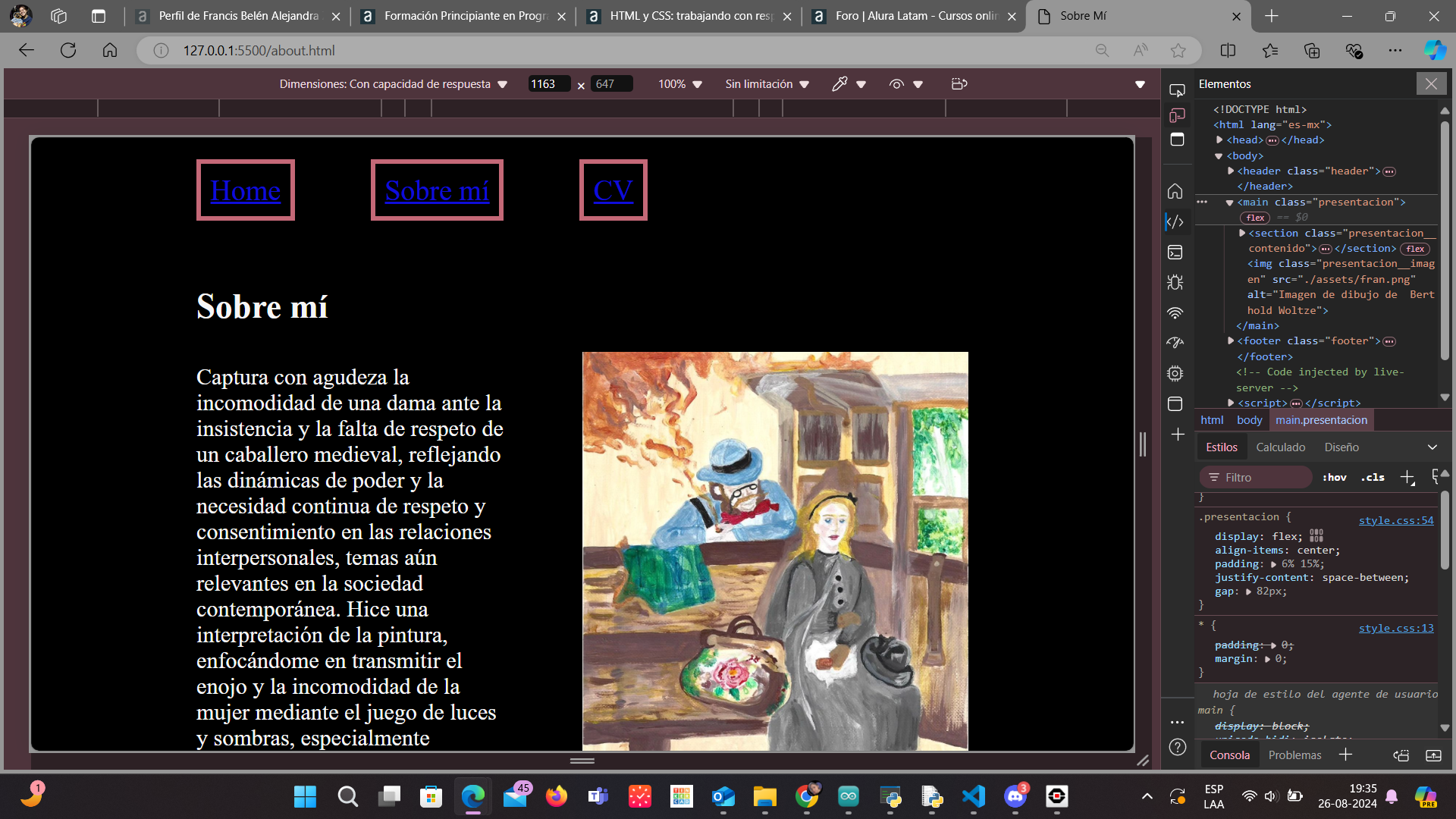Screen dimensions: 1456x819
Task: Switch to the Consola drawer tab
Action: (1229, 755)
